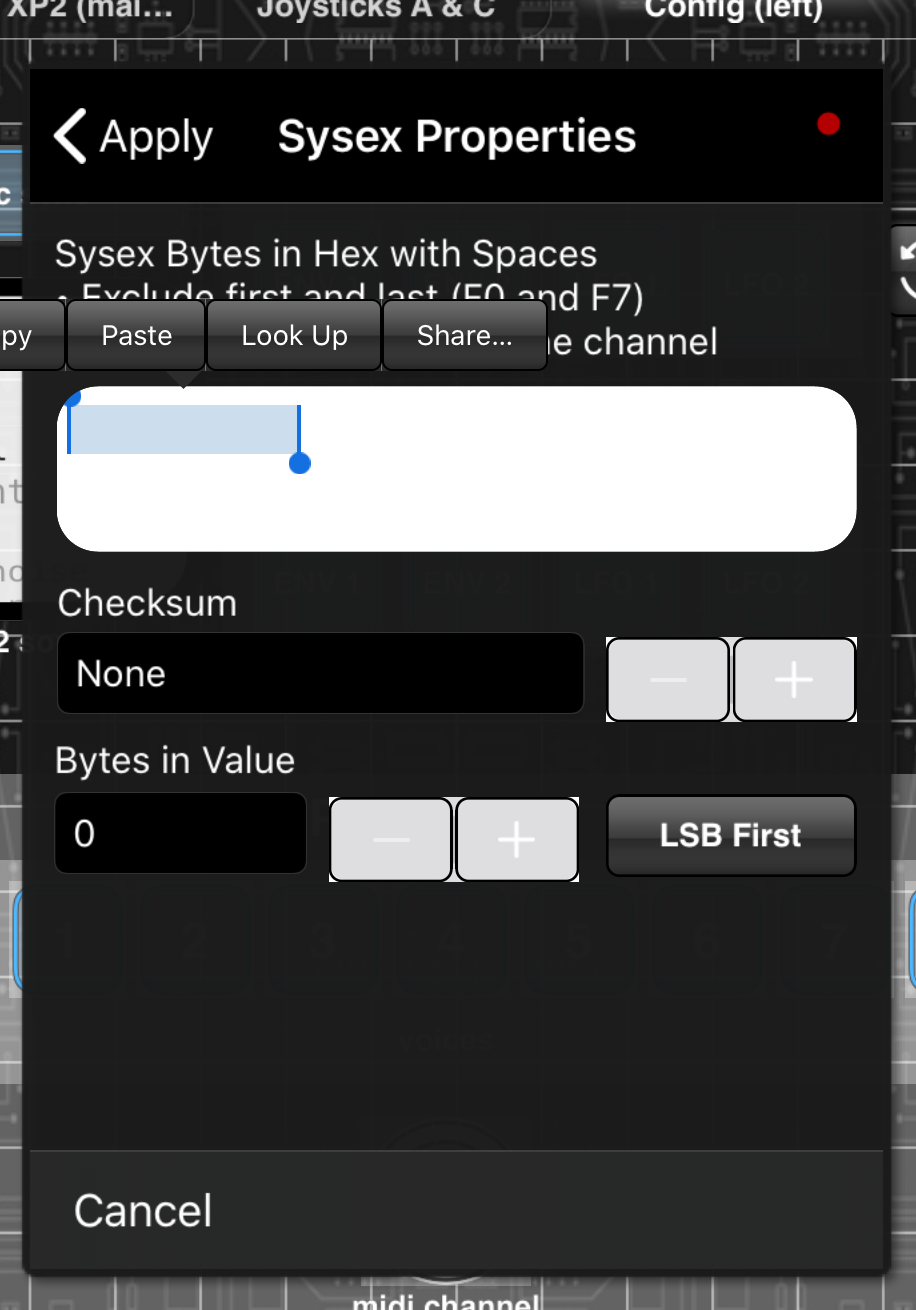The height and width of the screenshot is (1310, 916).
Task: Click the Apply button label
Action: coord(157,137)
